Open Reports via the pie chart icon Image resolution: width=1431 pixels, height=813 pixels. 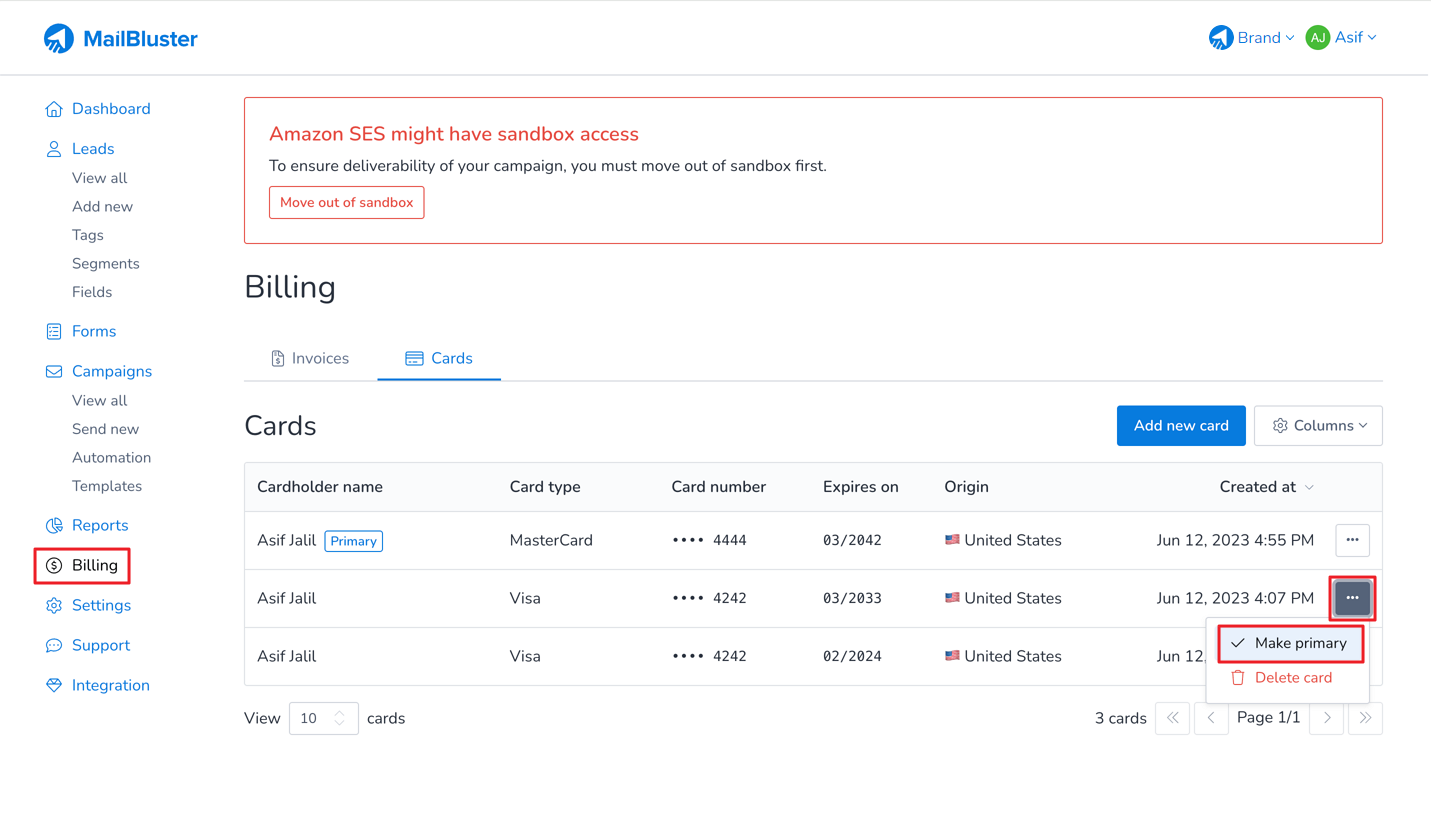(54, 525)
